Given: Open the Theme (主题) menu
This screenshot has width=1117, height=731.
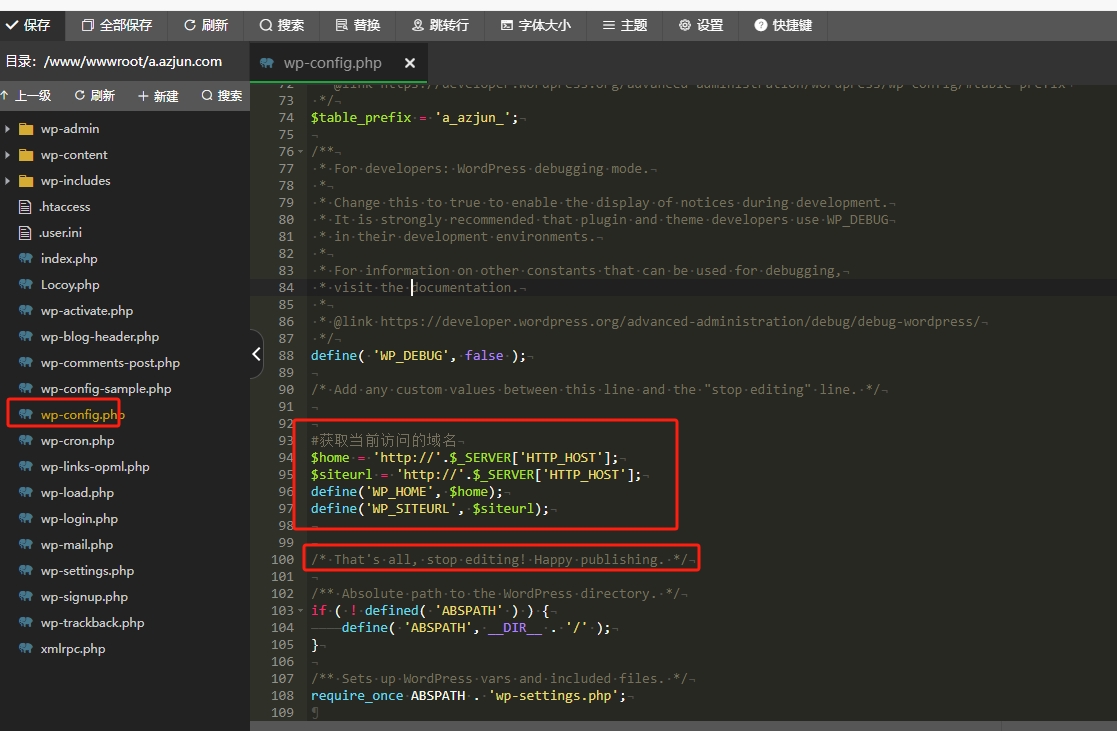Looking at the screenshot, I should (x=625, y=25).
